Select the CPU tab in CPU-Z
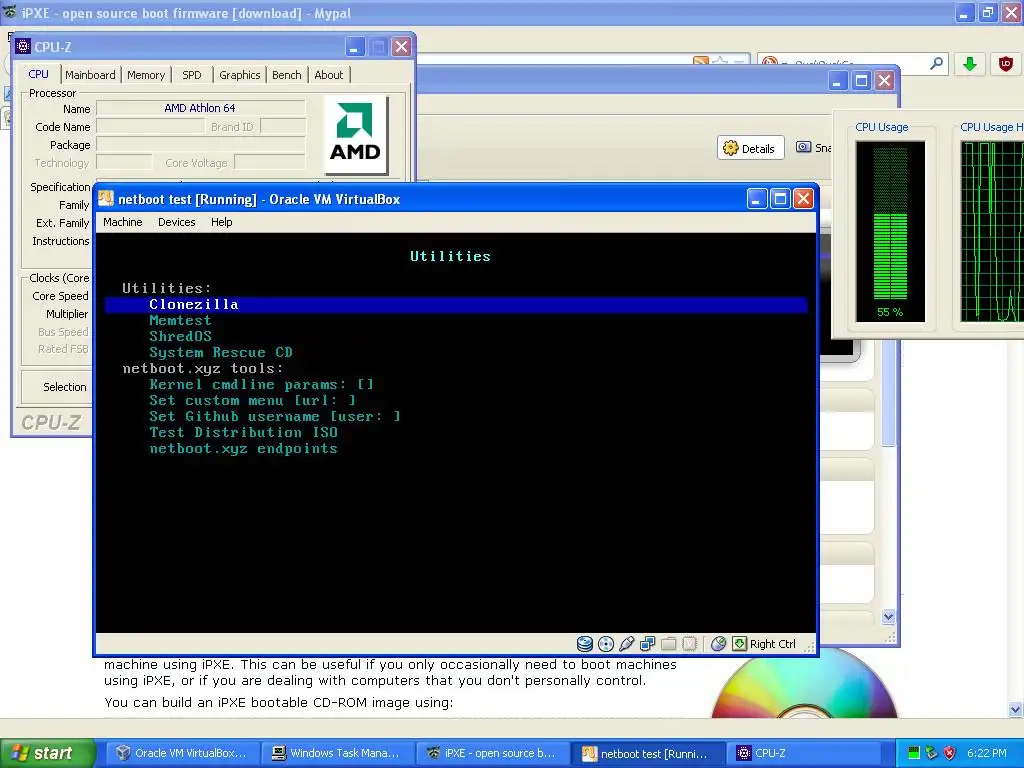1024x768 pixels. click(x=39, y=74)
